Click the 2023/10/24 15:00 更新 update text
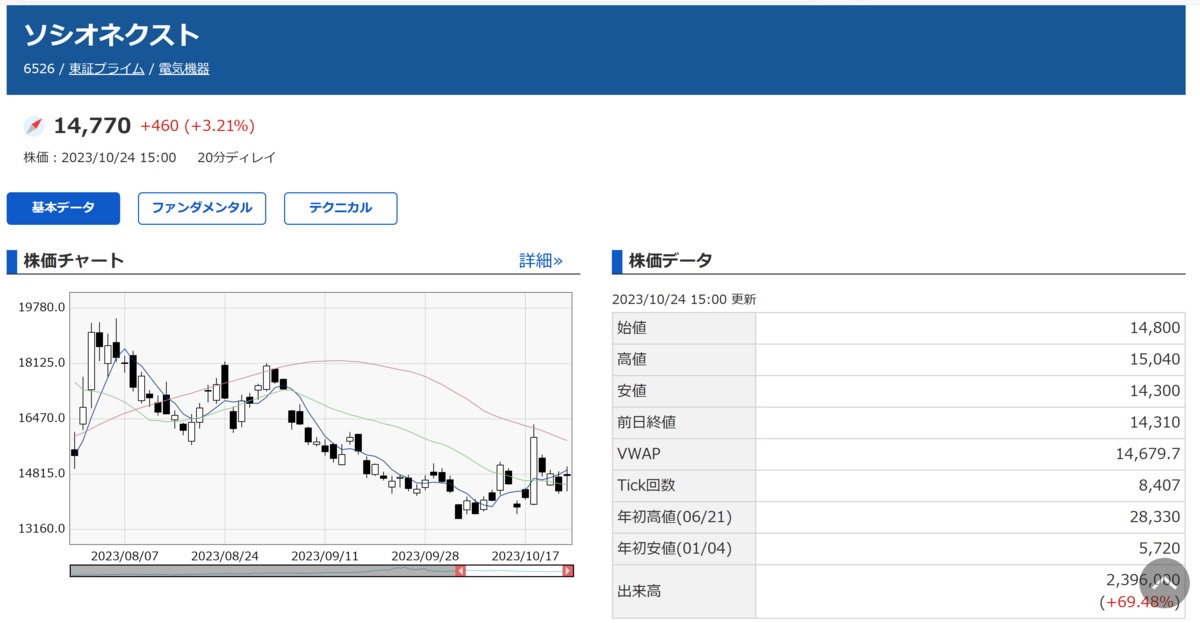The height and width of the screenshot is (623, 1200). pos(684,299)
